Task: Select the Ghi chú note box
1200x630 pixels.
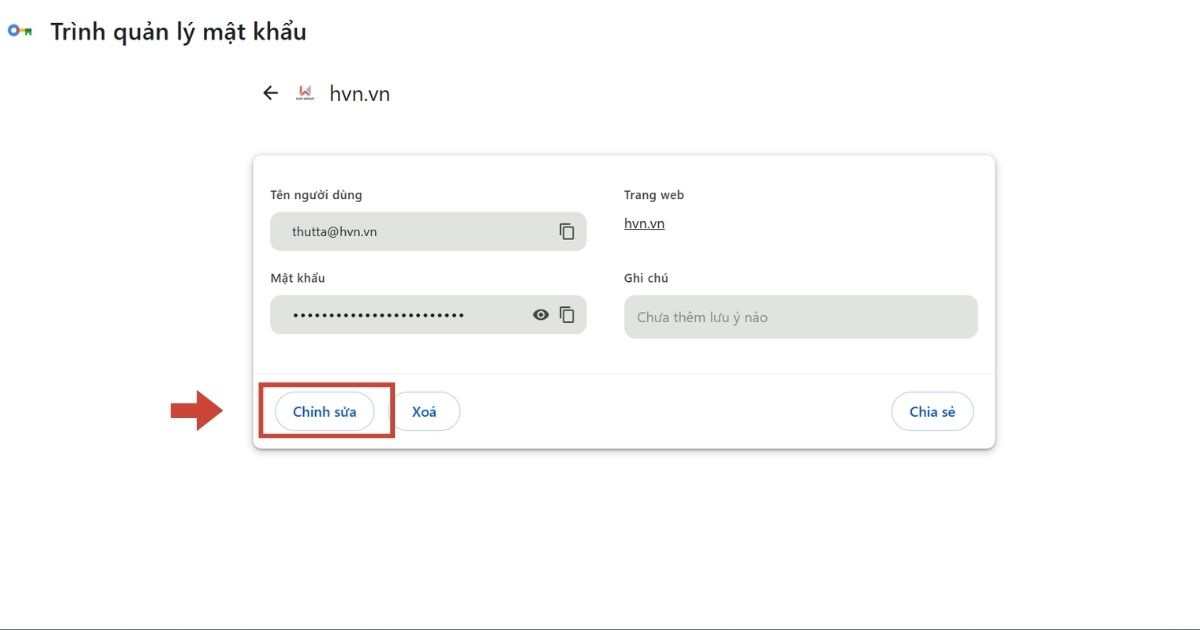Action: (x=800, y=317)
